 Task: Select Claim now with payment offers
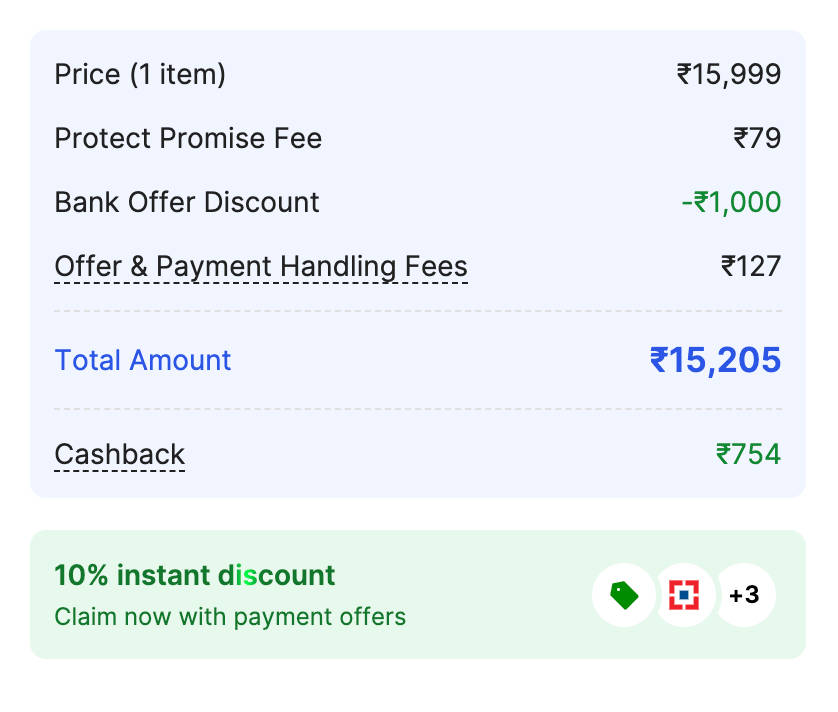point(230,616)
